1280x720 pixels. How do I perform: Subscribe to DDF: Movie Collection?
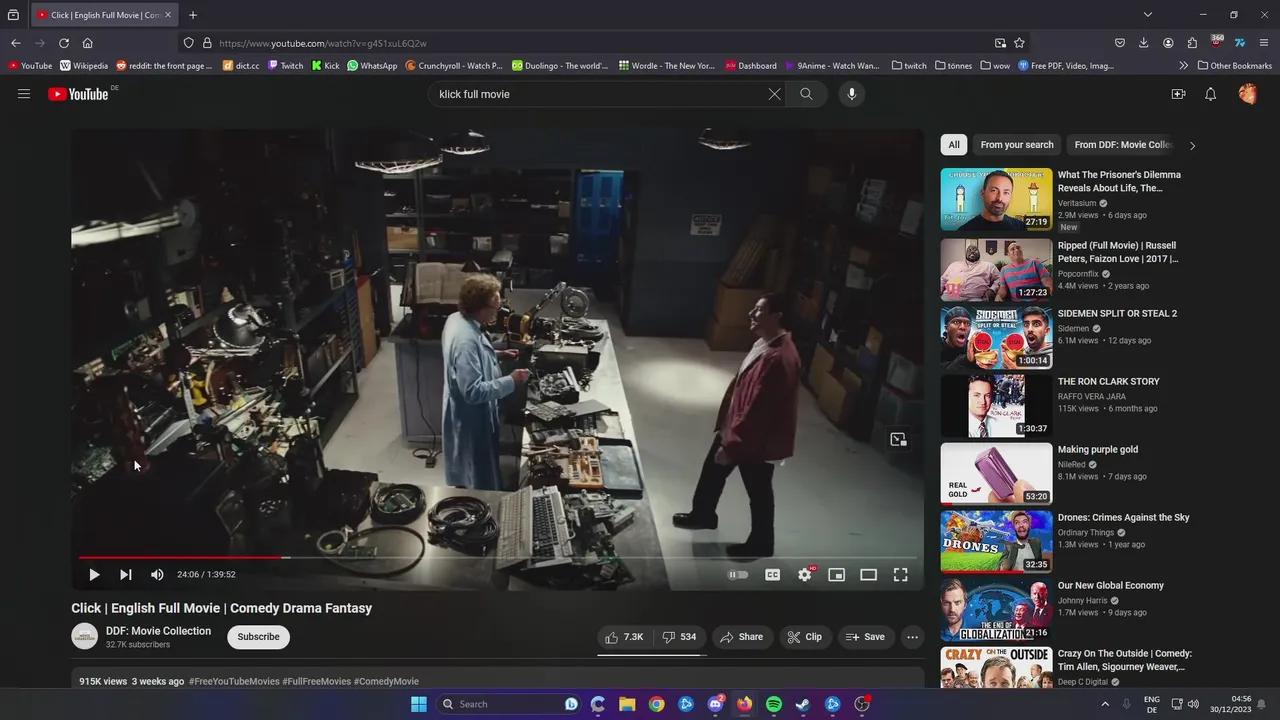click(258, 637)
